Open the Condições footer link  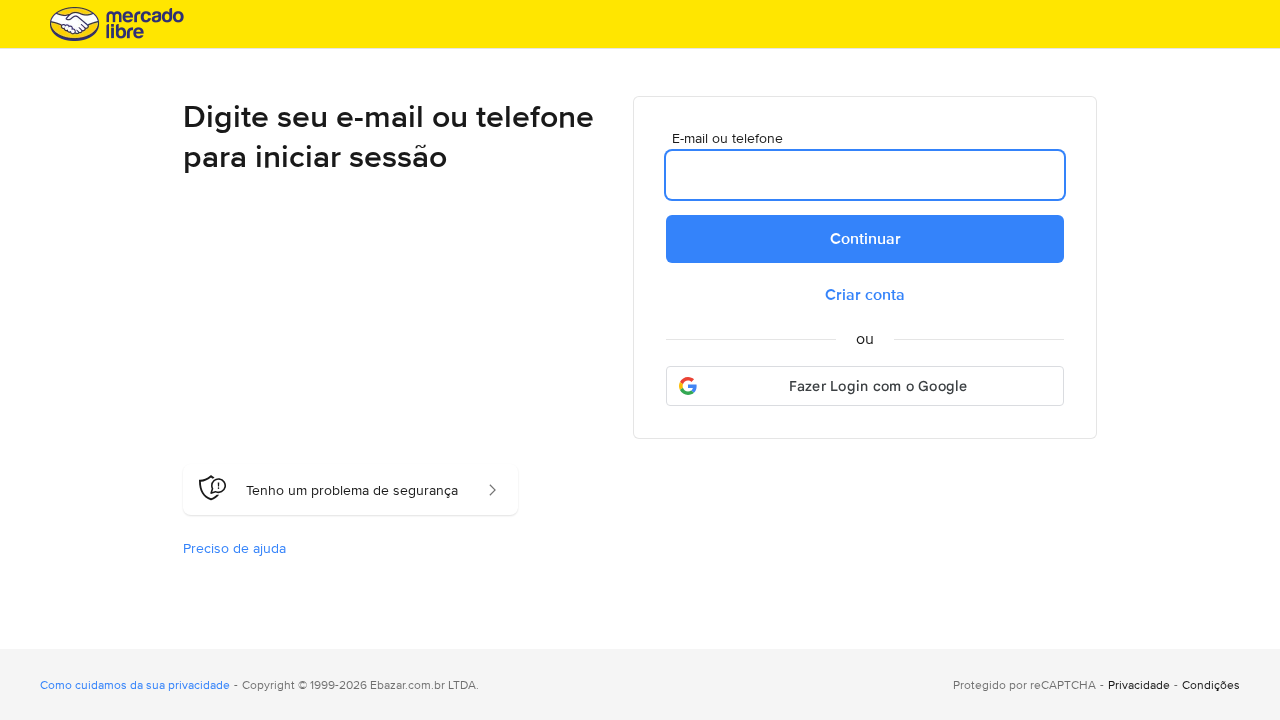(1210, 685)
